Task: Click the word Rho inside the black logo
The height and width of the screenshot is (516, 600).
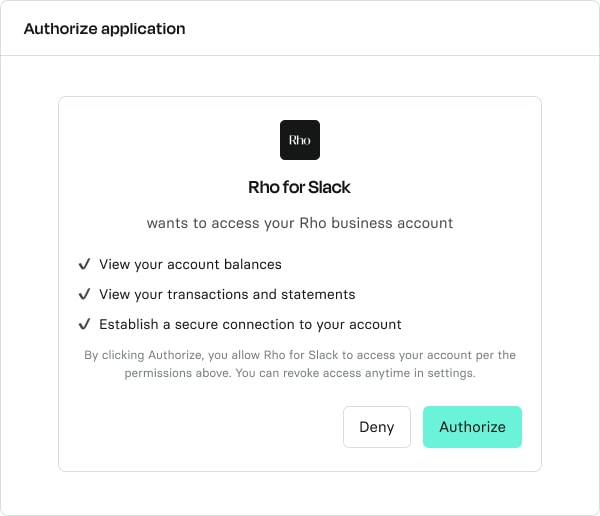Action: pyautogui.click(x=300, y=140)
